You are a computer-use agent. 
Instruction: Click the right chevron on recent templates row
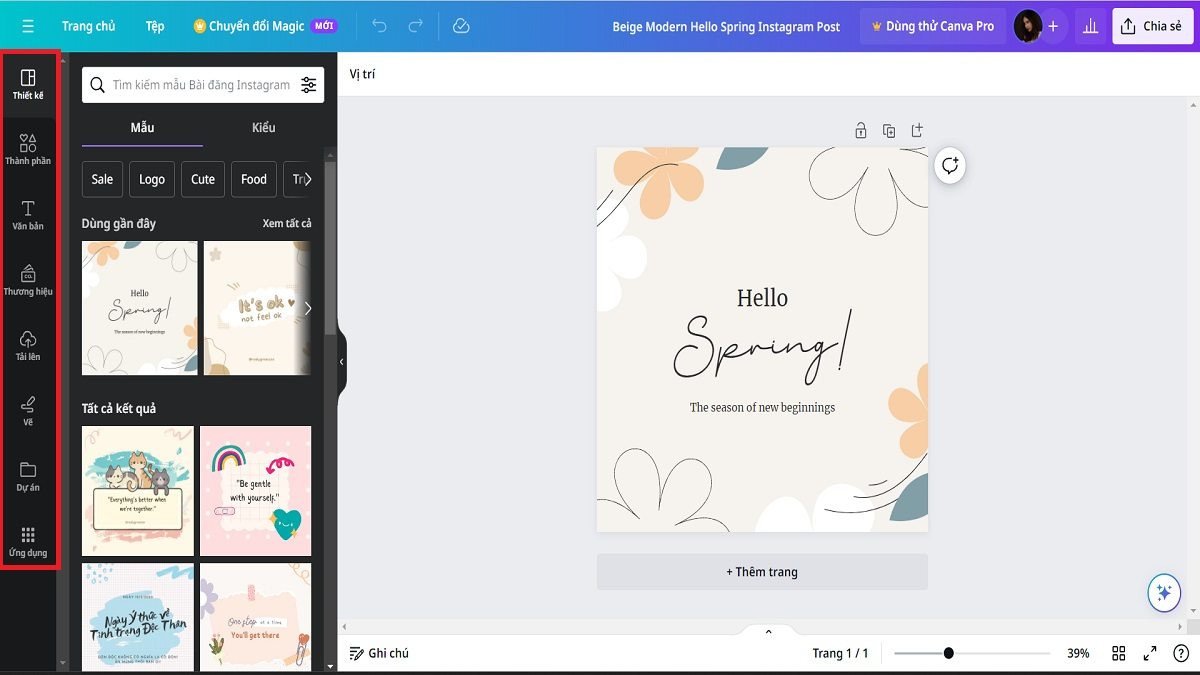308,308
